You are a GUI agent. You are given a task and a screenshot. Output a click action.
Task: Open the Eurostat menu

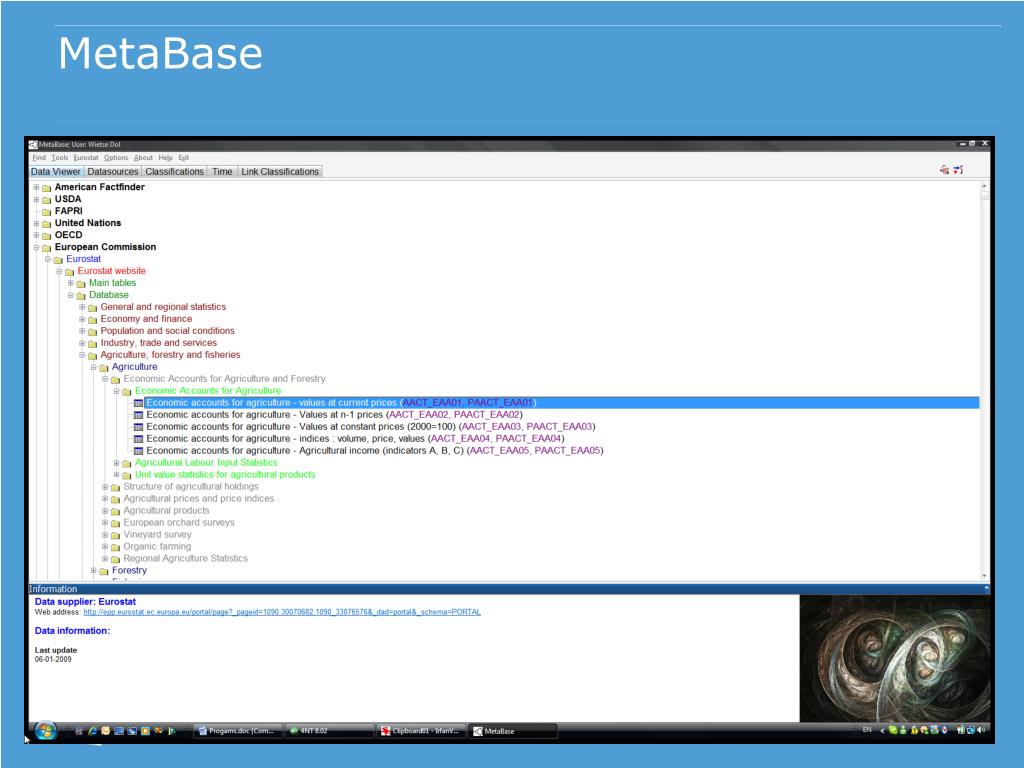[x=86, y=157]
